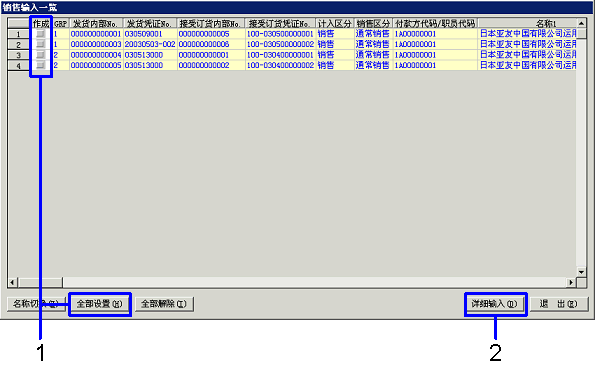Click the 全部解除 button

pos(164,304)
